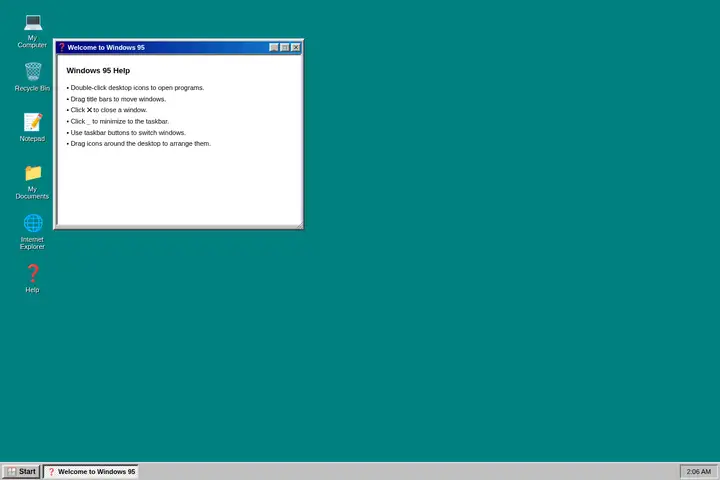This screenshot has width=720, height=480.
Task: Click the 'Double-click desktop icons to open programs' line
Action: pyautogui.click(x=135, y=88)
